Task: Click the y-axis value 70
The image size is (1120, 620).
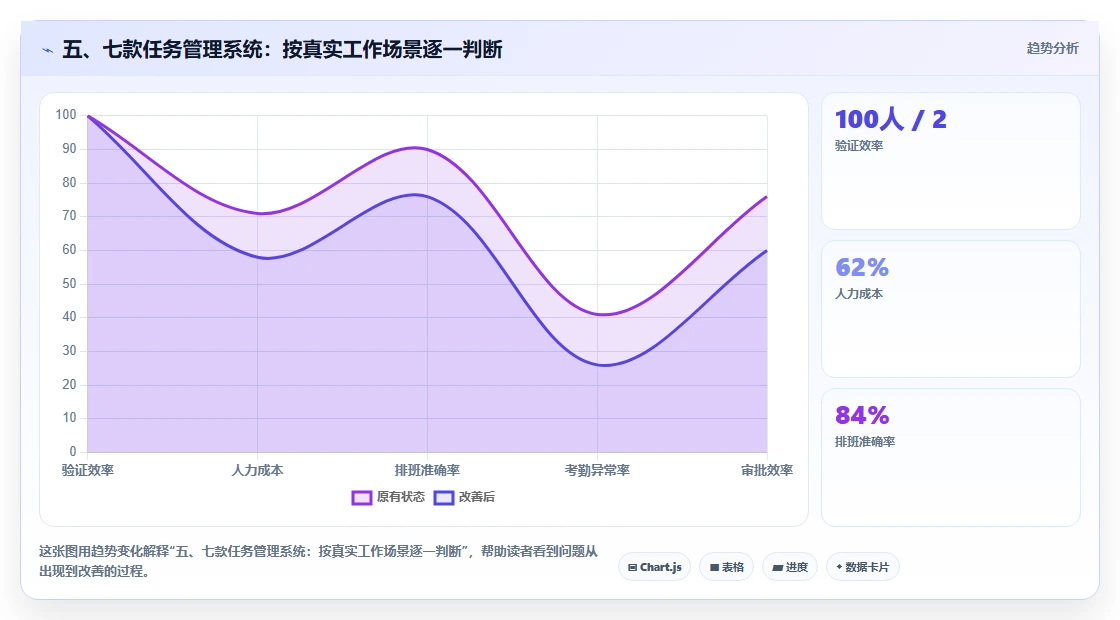Action: click(69, 216)
